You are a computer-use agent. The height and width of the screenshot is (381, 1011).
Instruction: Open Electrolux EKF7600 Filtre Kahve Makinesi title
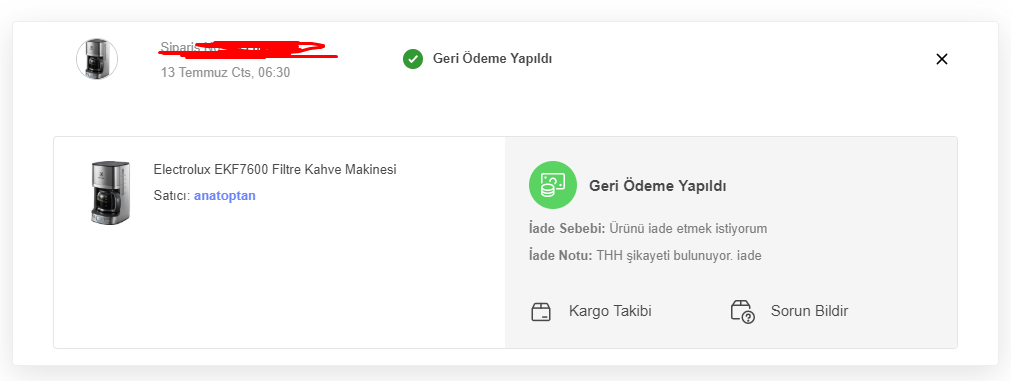[275, 170]
